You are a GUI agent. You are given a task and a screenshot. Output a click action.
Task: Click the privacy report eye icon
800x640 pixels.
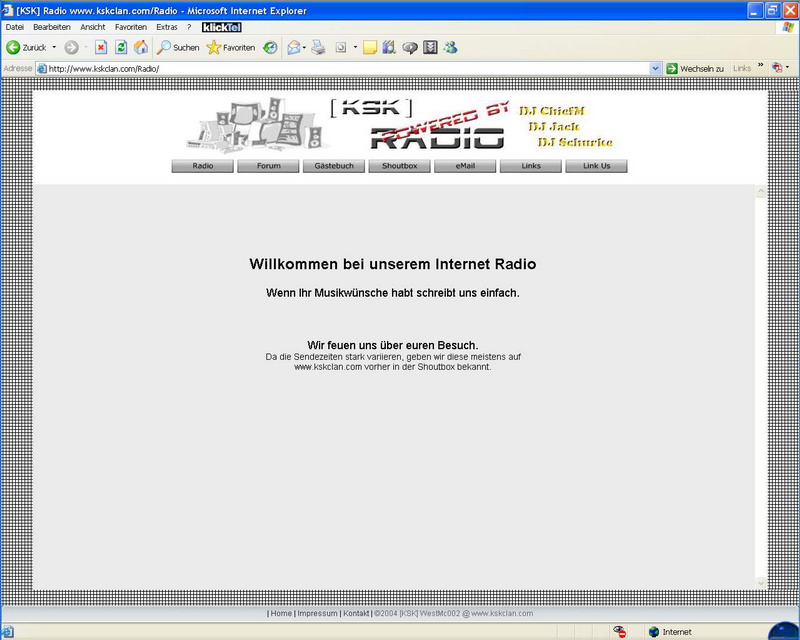point(620,632)
